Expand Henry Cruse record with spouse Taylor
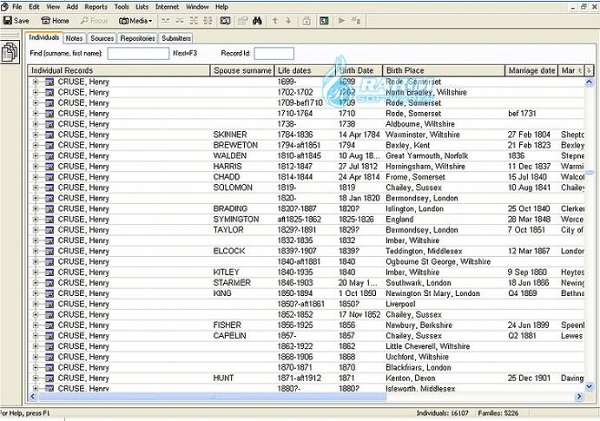The height and width of the screenshot is (421, 600). click(36, 228)
